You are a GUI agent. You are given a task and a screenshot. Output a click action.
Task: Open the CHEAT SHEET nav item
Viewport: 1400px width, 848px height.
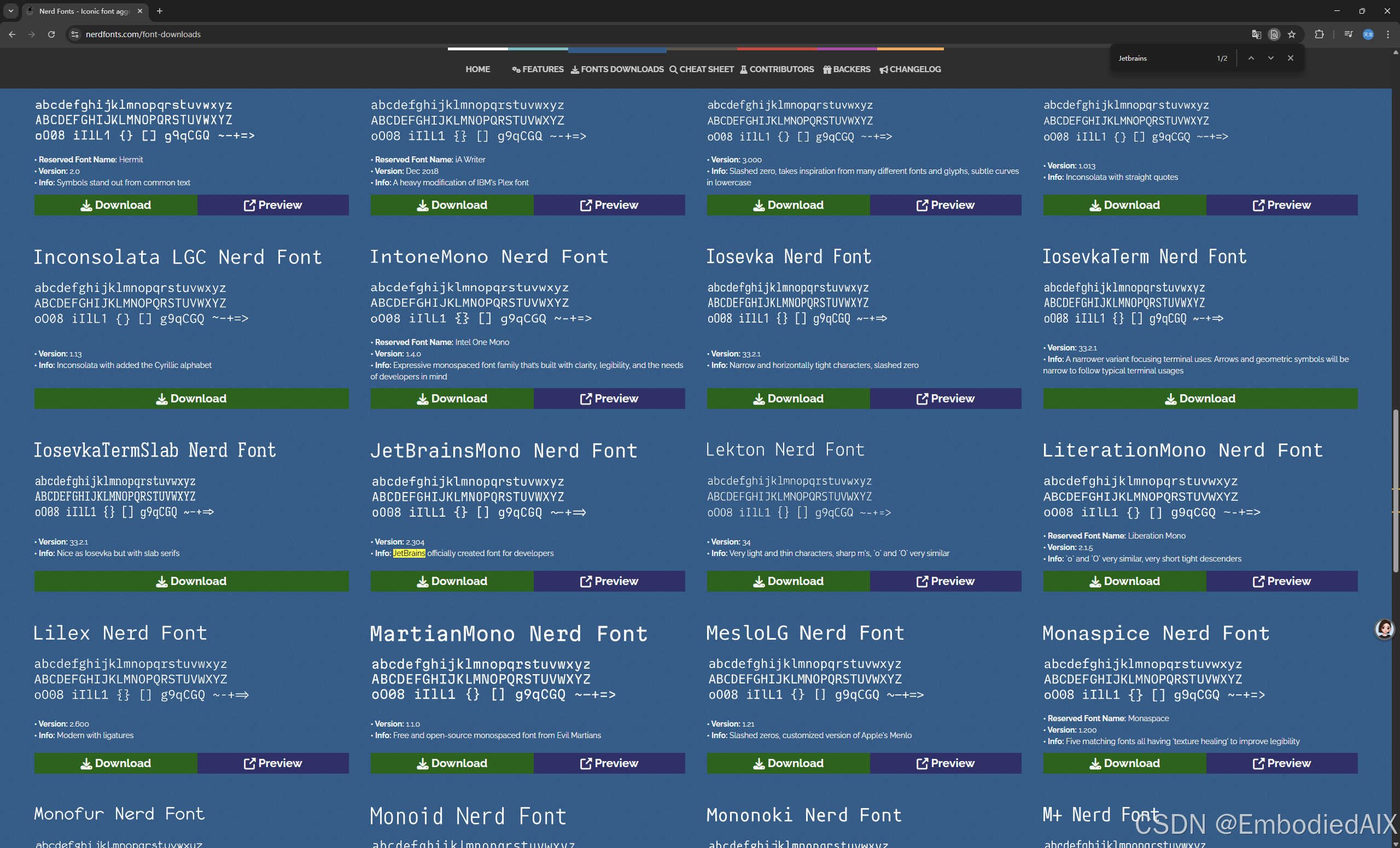tap(701, 69)
